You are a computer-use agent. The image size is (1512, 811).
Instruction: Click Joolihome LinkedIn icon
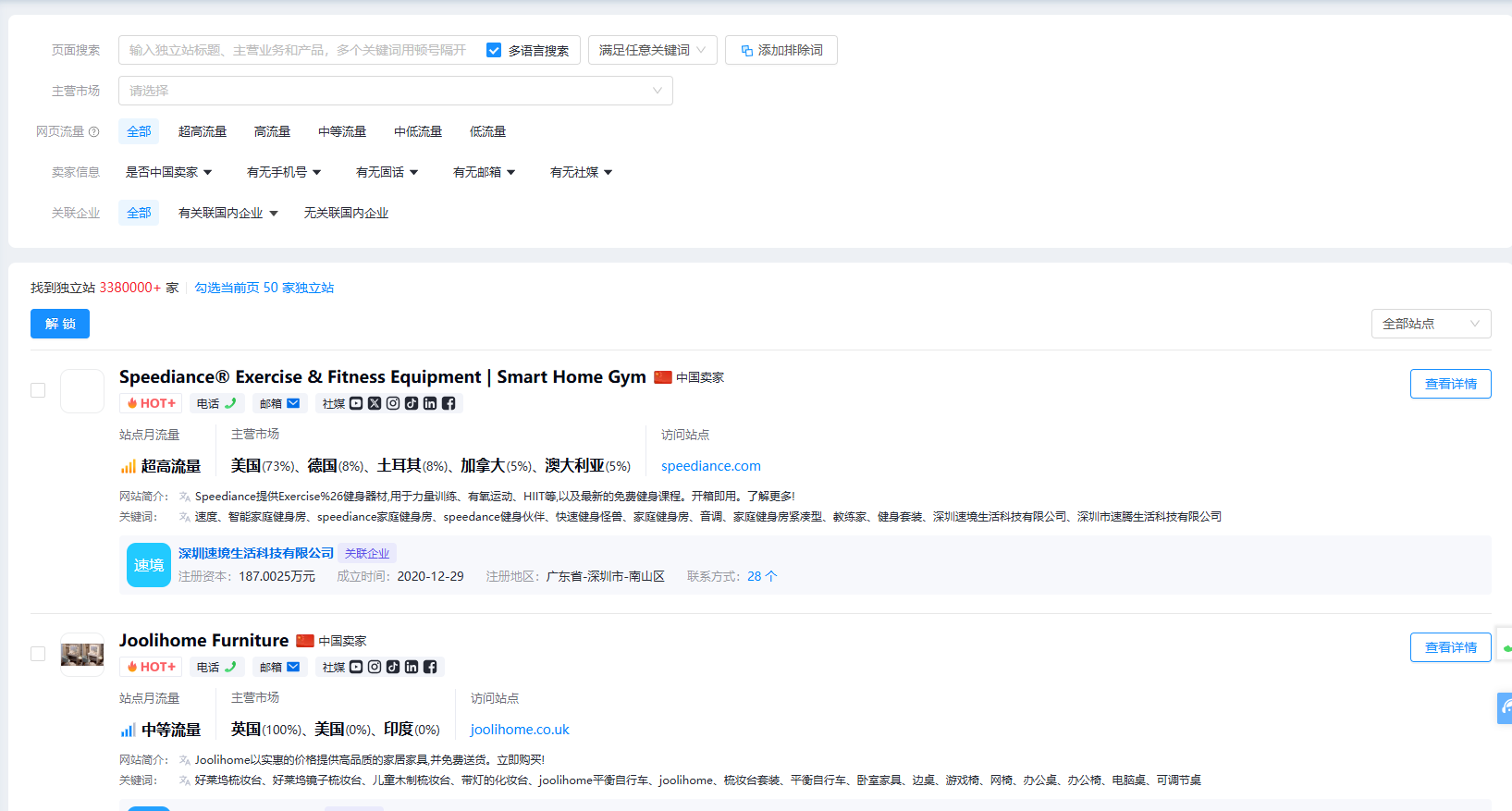pos(412,667)
